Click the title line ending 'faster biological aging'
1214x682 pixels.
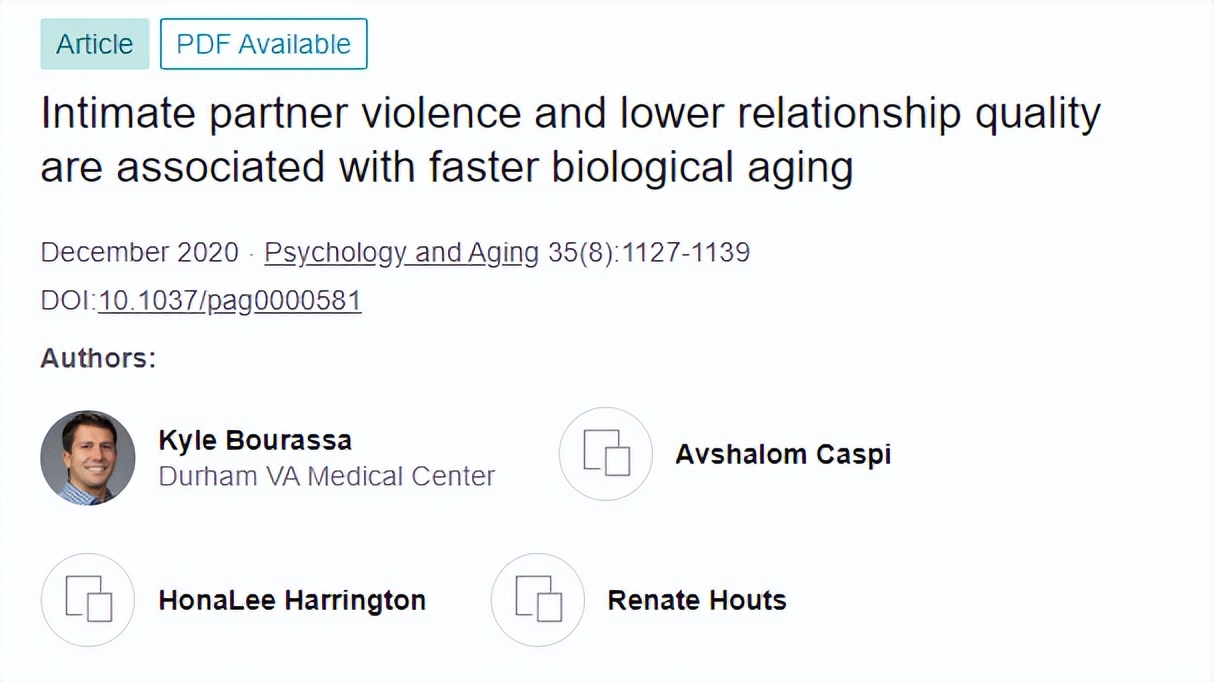coord(446,167)
